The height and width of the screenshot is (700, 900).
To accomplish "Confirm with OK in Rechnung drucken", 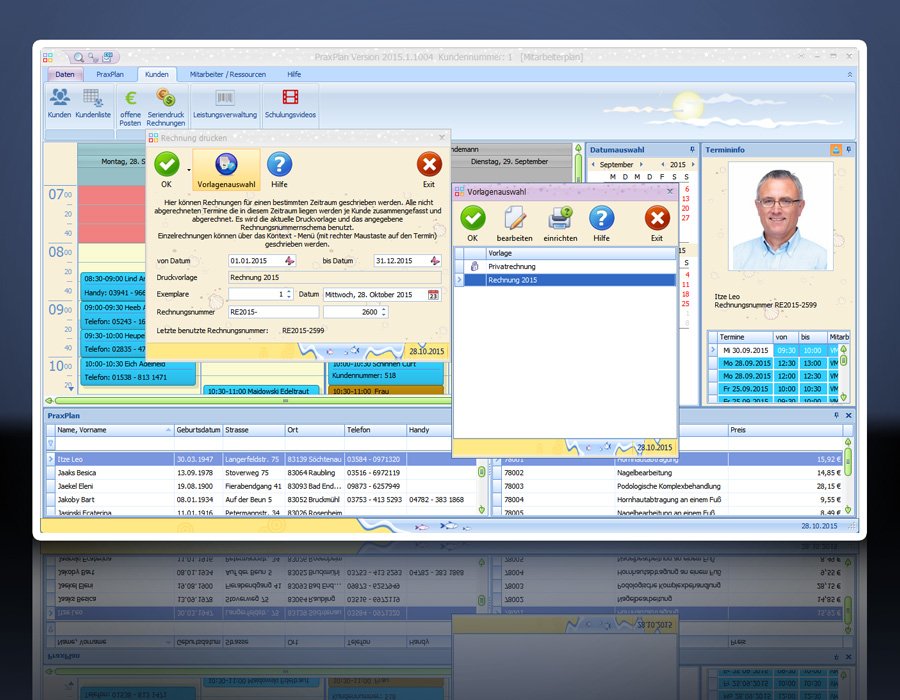I will pos(166,170).
